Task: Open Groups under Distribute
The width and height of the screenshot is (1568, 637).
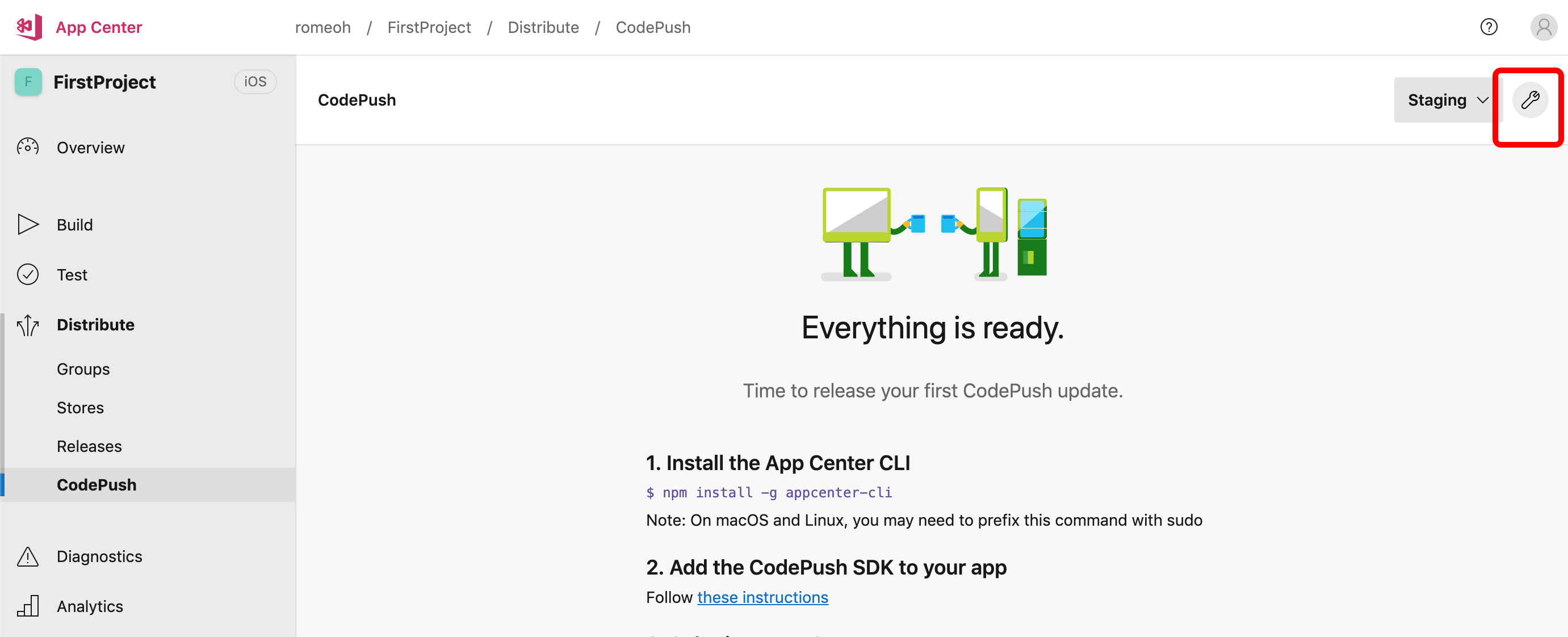Action: pos(83,369)
